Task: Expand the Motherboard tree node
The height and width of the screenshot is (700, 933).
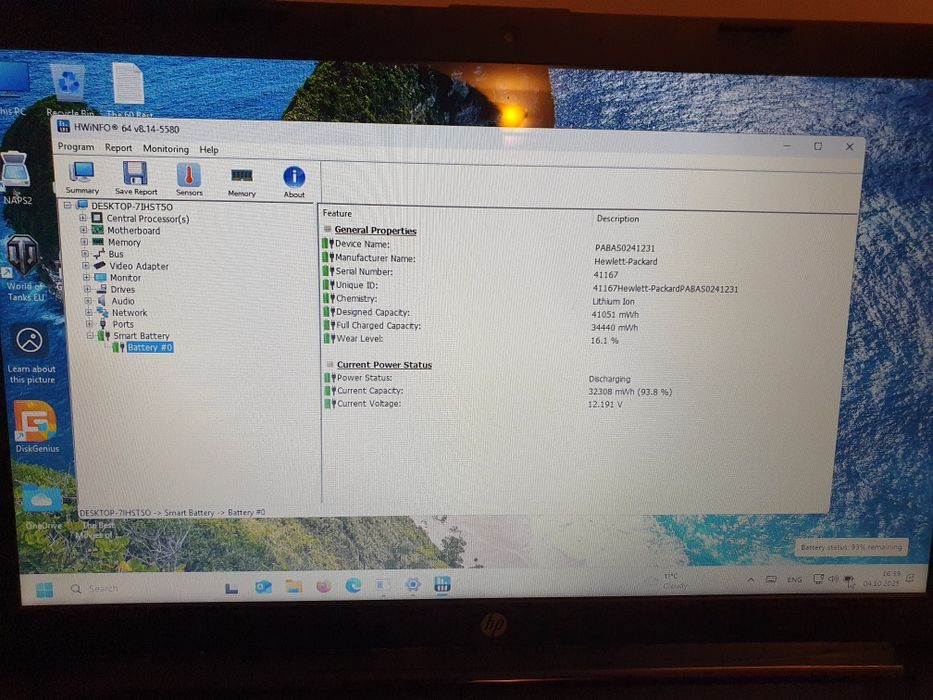Action: (x=84, y=230)
